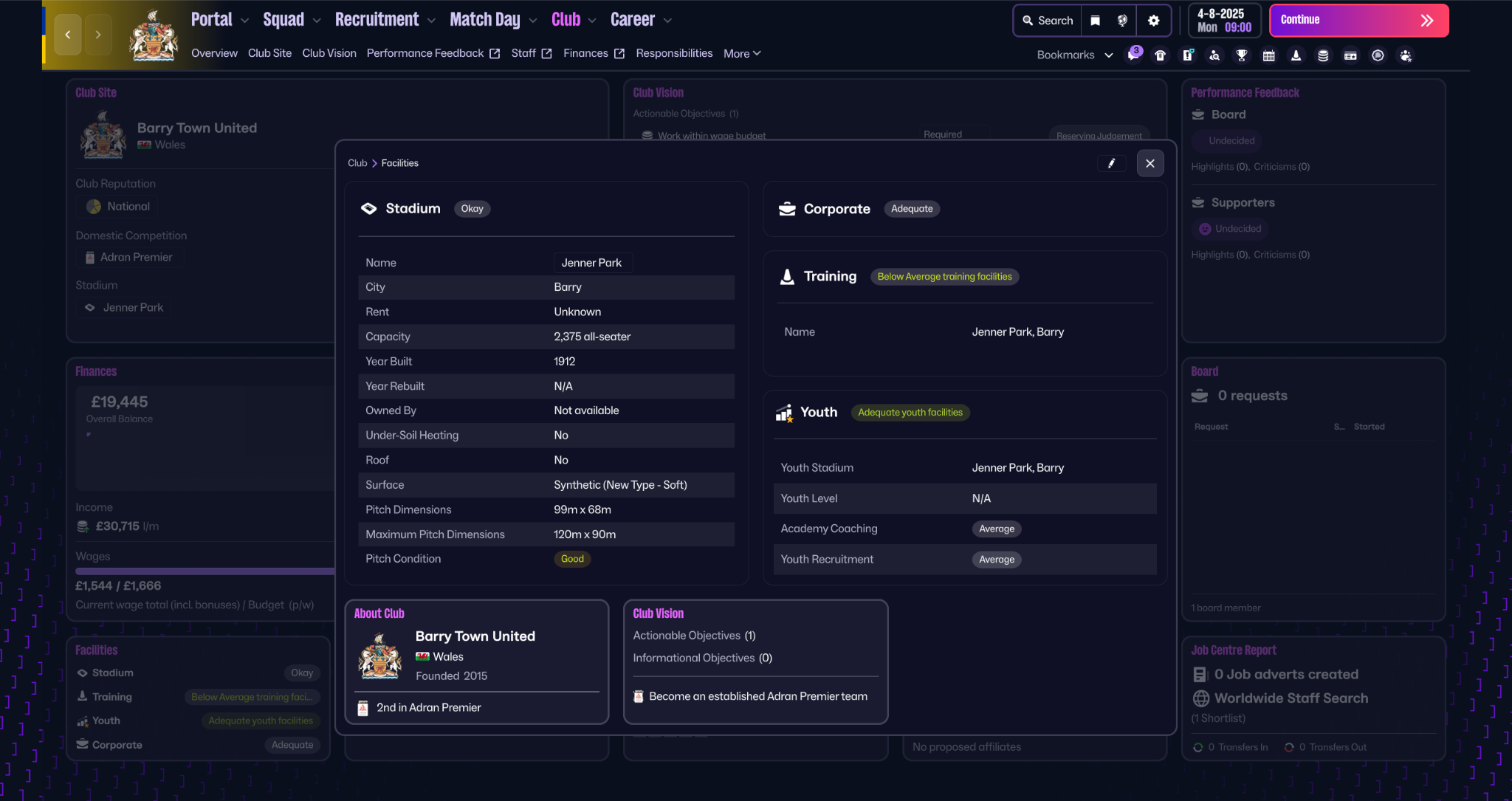This screenshot has height=801, width=1512.
Task: Open the finances coins icon
Action: pyautogui.click(x=1324, y=55)
